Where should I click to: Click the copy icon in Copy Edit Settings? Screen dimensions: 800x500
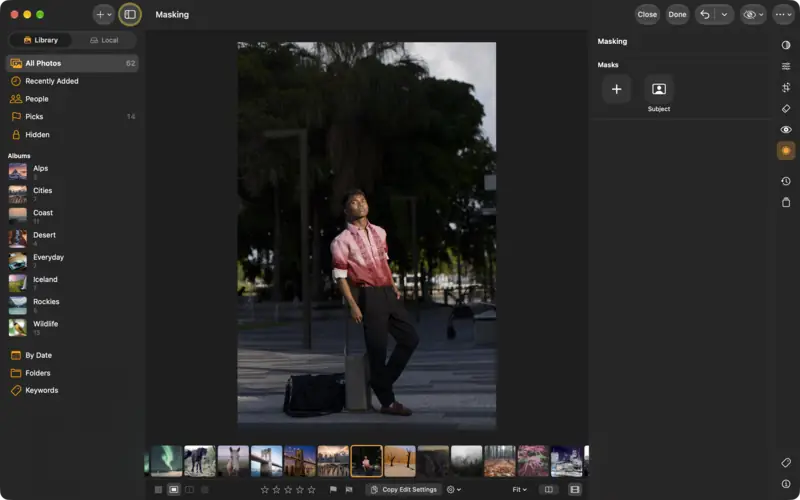374,490
